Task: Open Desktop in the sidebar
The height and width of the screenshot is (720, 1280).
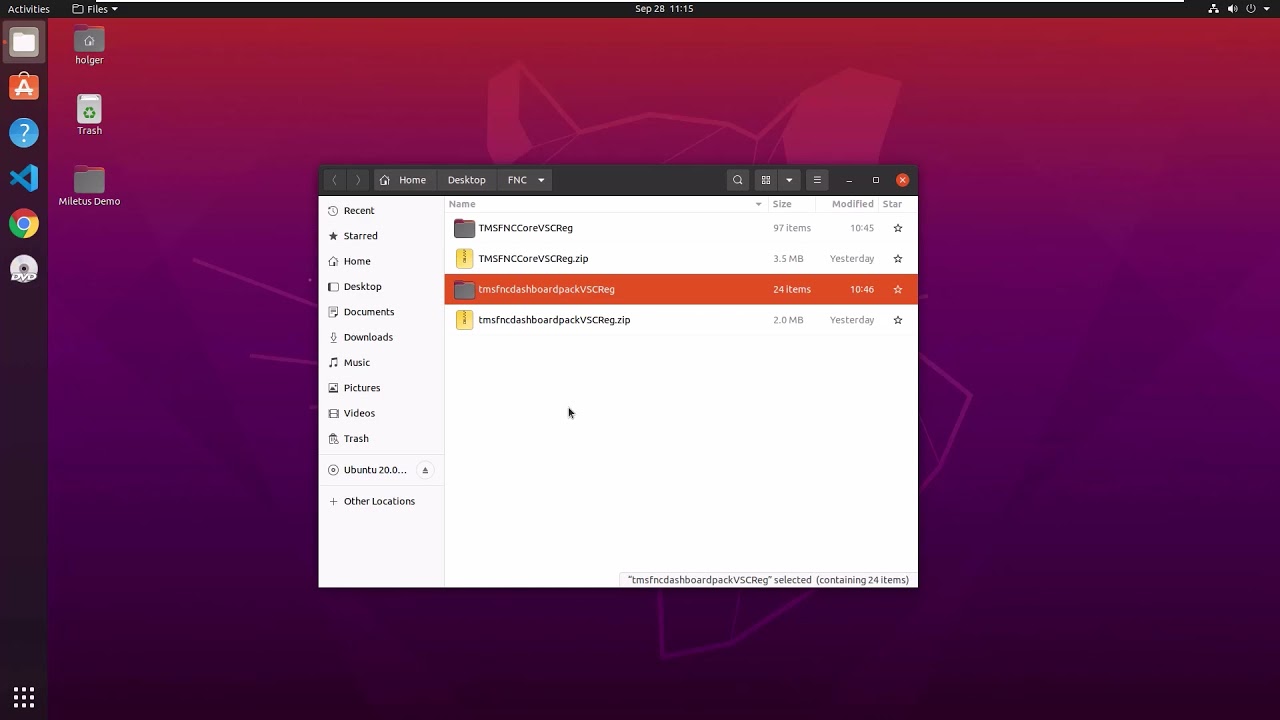Action: 381,287
